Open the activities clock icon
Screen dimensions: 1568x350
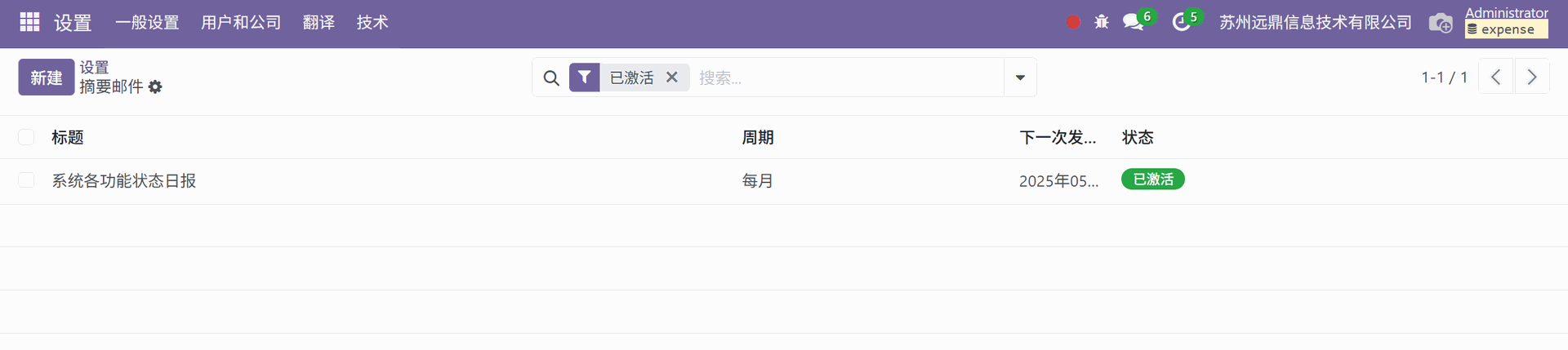click(1181, 22)
